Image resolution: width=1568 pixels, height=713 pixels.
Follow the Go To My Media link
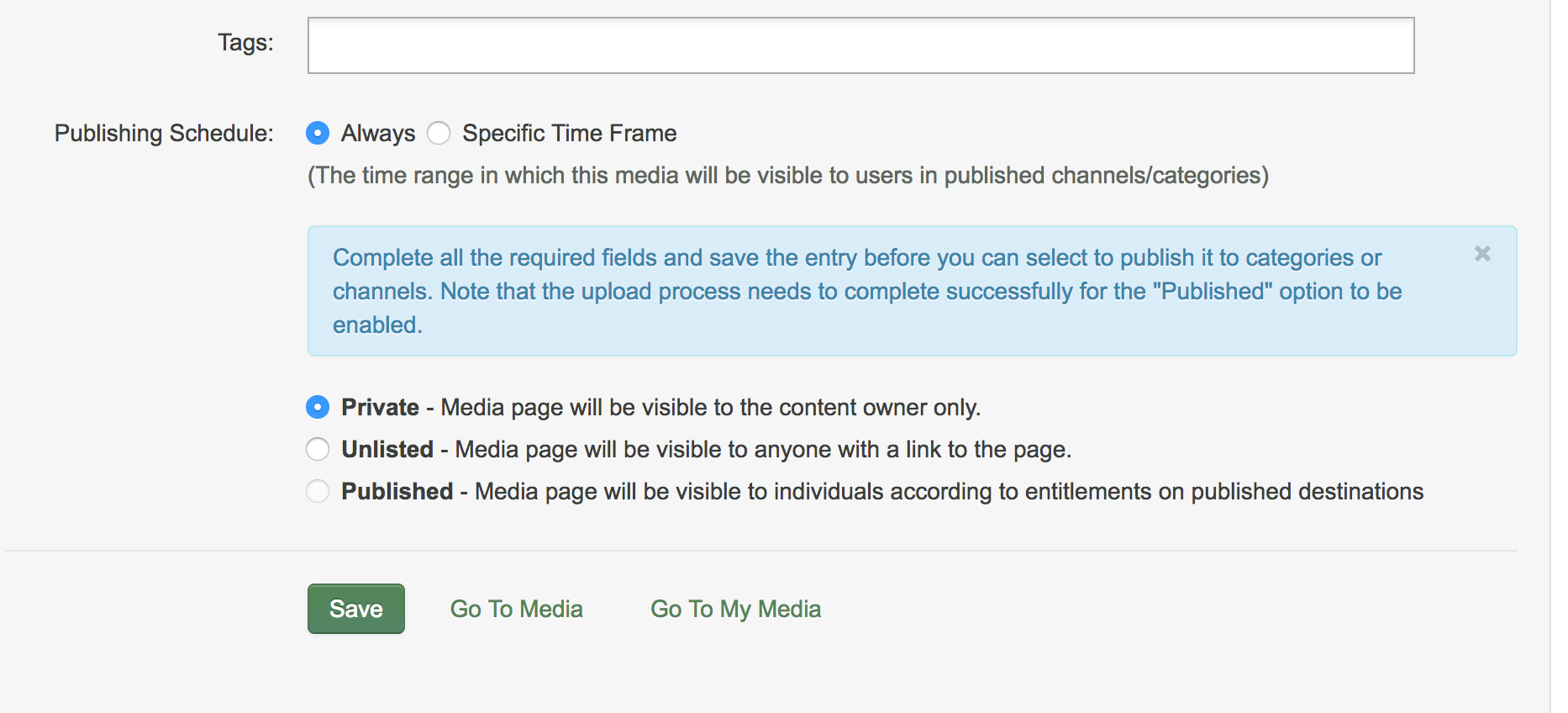click(x=735, y=609)
